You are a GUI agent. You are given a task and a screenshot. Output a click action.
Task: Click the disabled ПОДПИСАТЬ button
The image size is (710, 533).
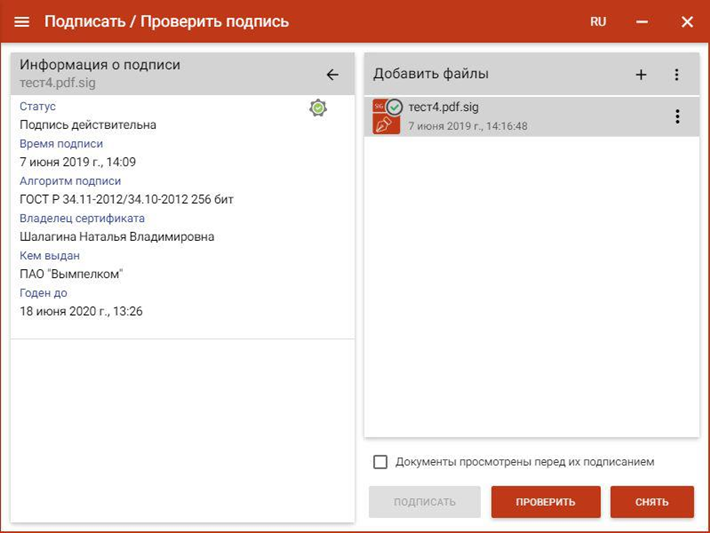coord(424,502)
